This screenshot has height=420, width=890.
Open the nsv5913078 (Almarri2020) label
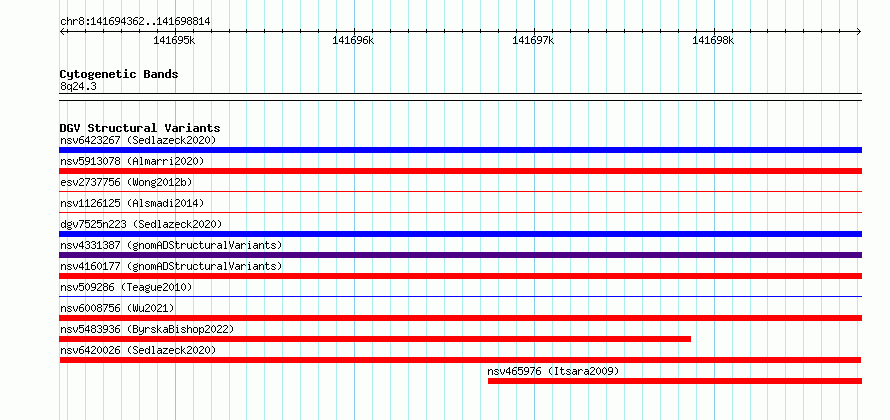132,161
